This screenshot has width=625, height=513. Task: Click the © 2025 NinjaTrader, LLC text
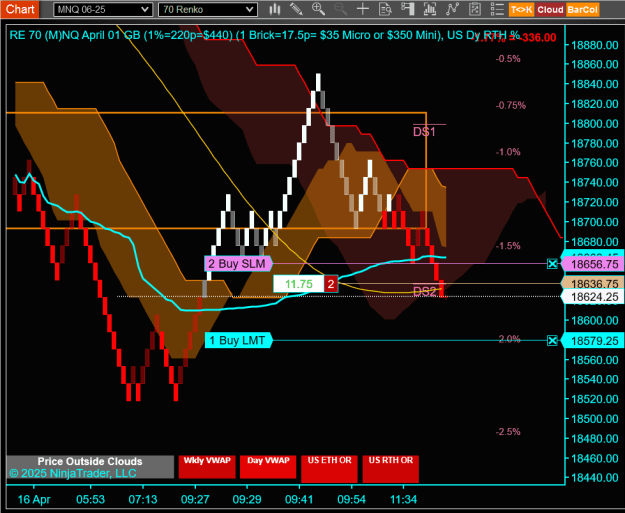73,473
